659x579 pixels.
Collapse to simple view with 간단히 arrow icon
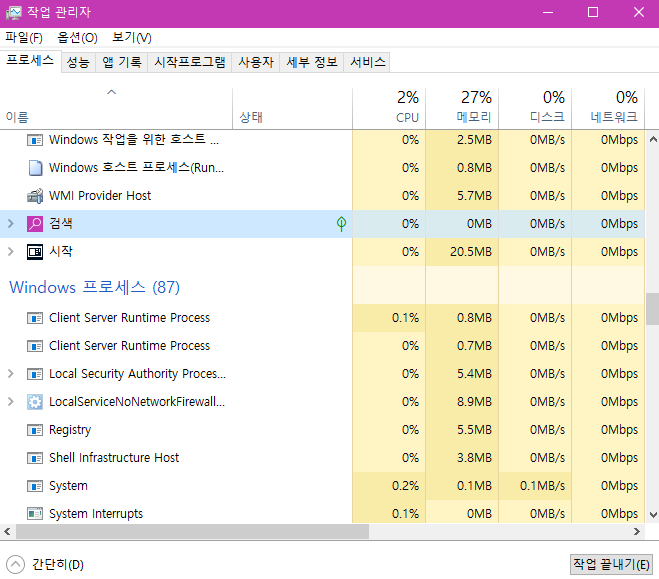click(x=16, y=564)
